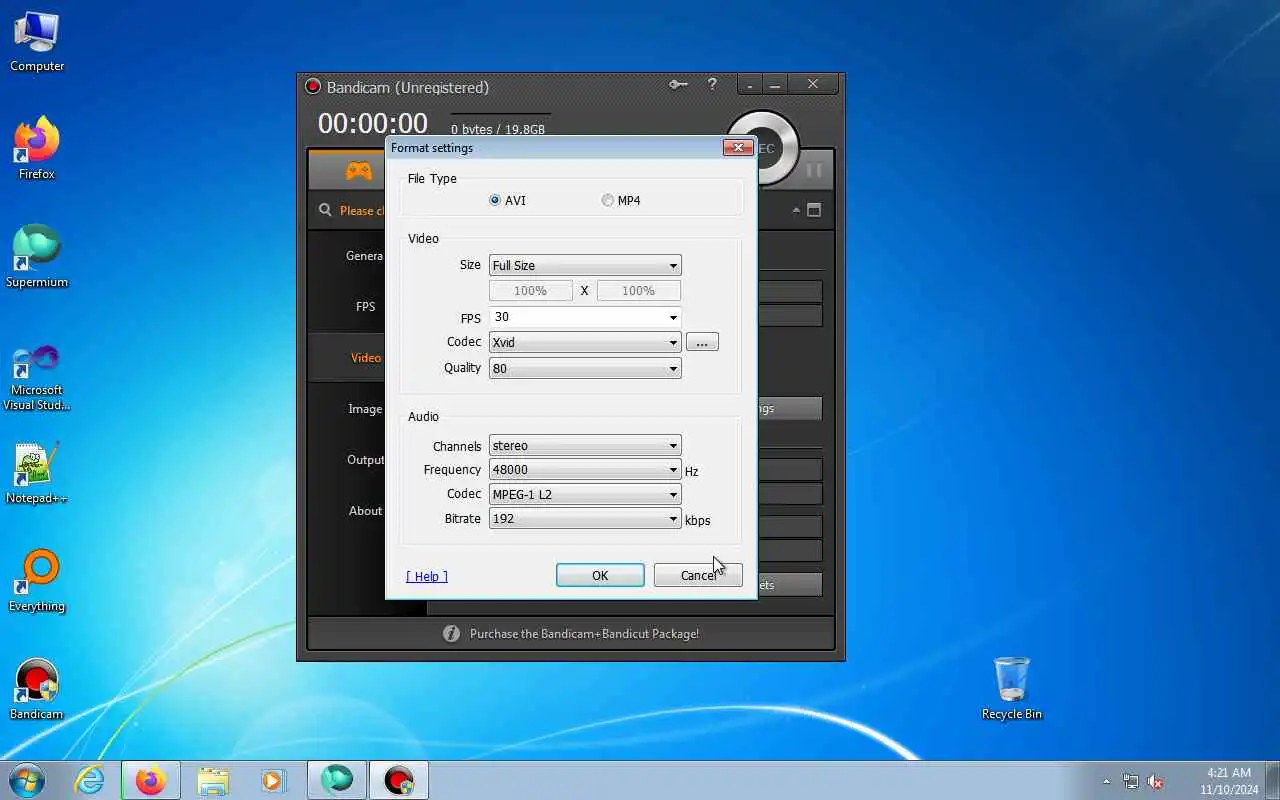Click the game recording mode gamepad icon
1280x800 pixels.
[358, 171]
